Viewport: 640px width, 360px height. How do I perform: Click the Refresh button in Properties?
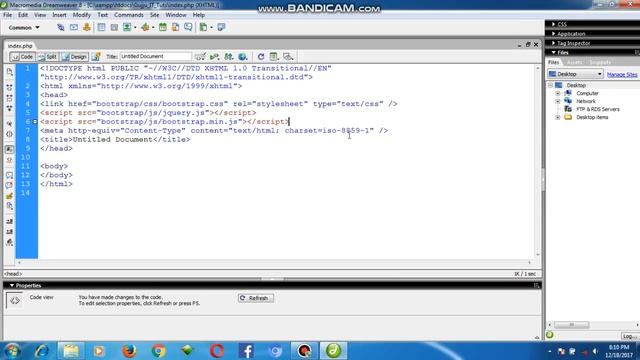256,298
